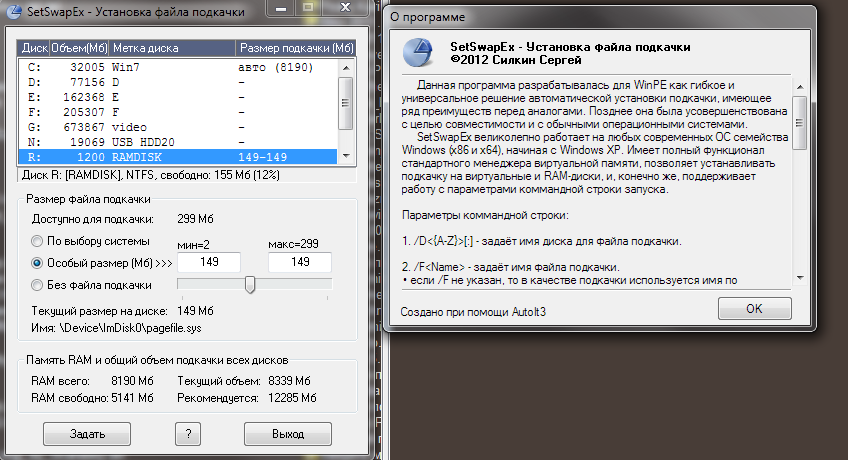848x460 pixels.
Task: Select drive C: Win7 row
Action: [178, 68]
